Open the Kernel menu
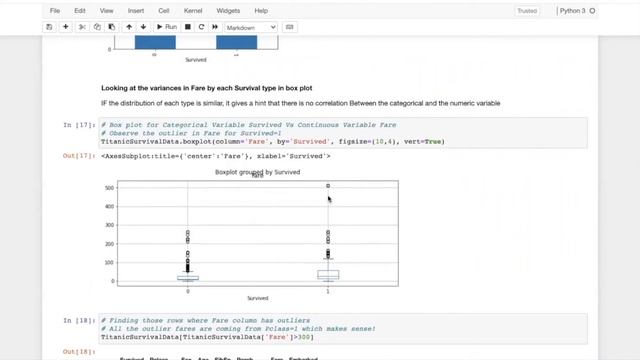 tap(193, 11)
